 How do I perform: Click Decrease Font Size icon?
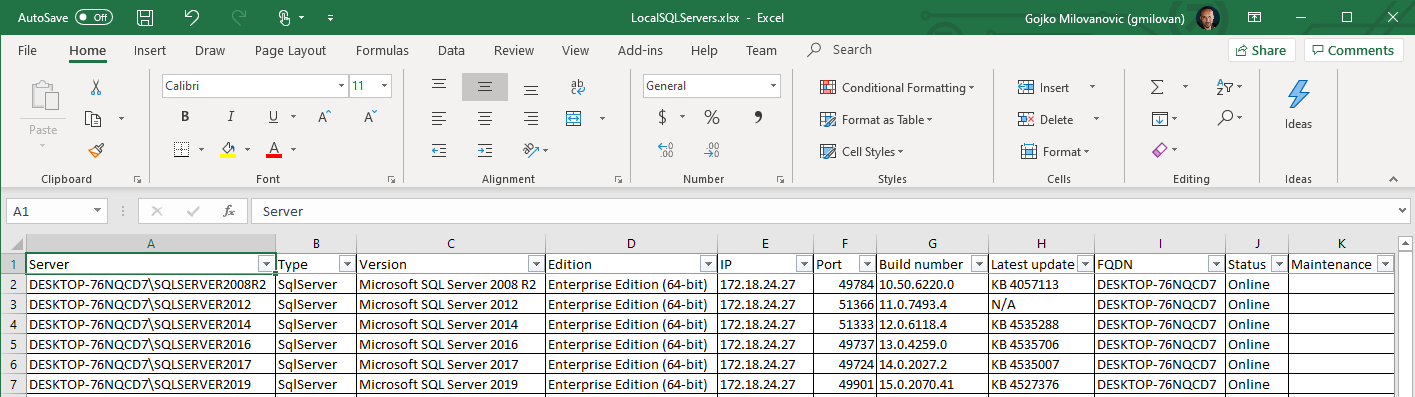point(369,117)
